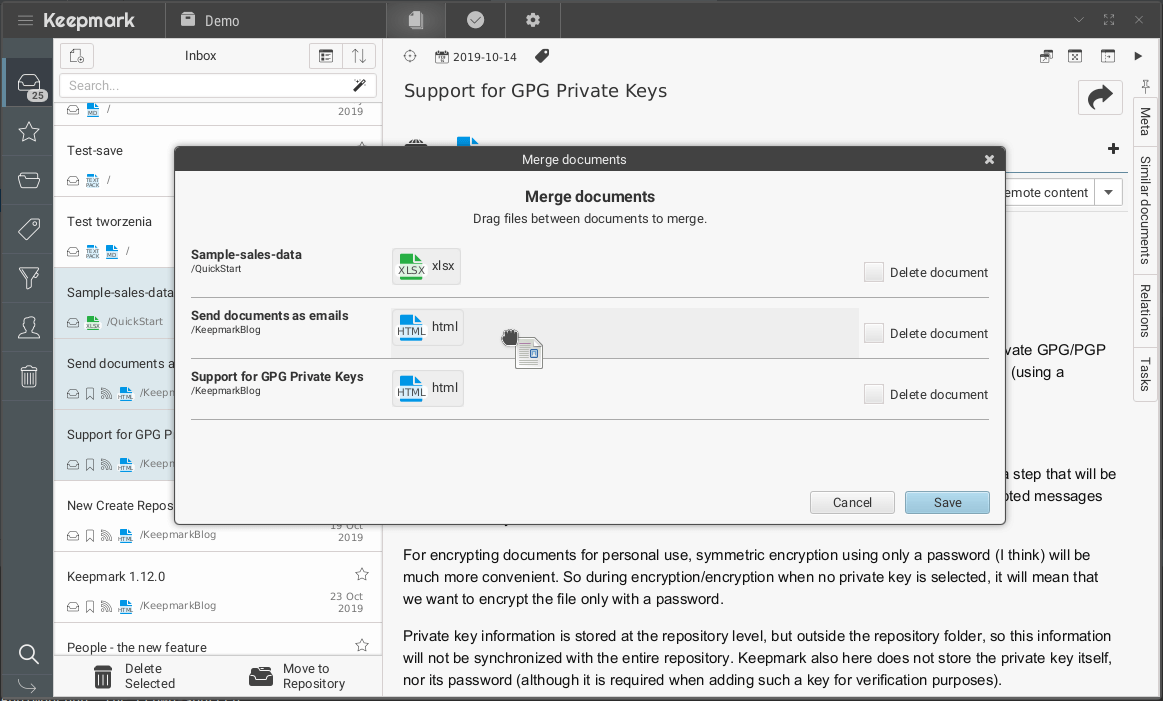Expand the remote content dropdown arrow
1163x701 pixels.
pyautogui.click(x=1108, y=193)
